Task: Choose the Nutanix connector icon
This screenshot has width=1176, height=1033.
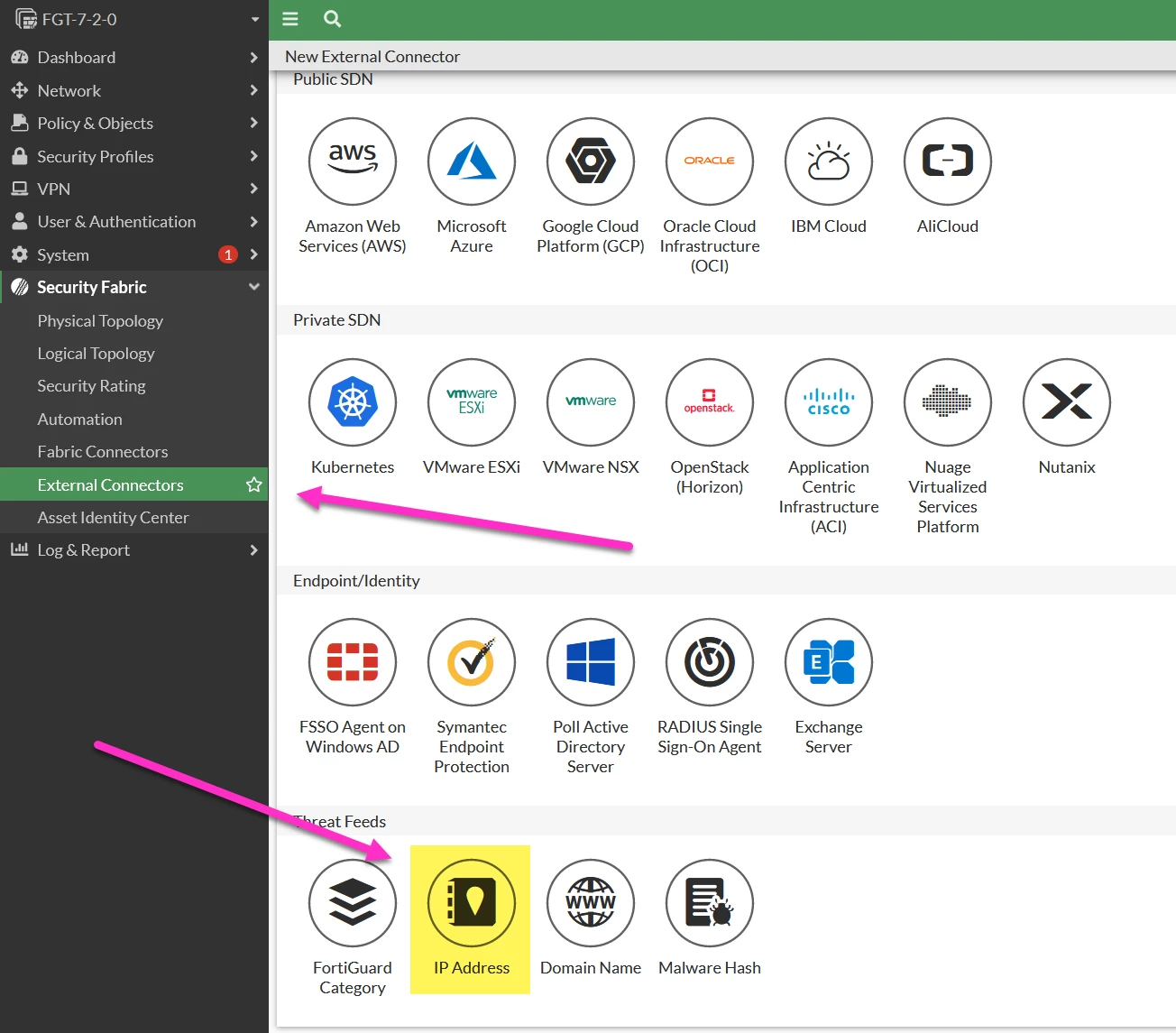Action: [1067, 402]
